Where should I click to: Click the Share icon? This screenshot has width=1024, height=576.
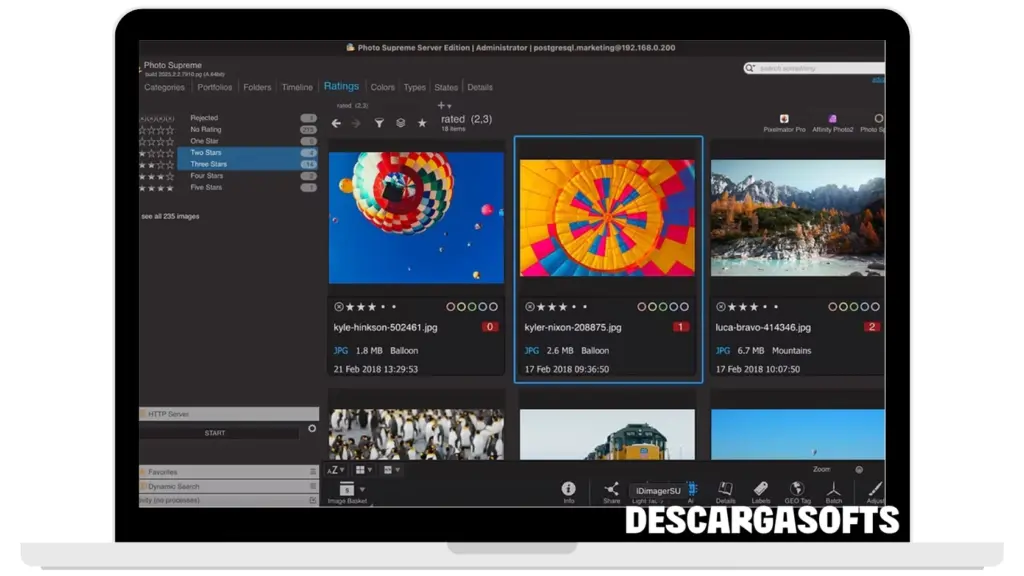pyautogui.click(x=611, y=489)
